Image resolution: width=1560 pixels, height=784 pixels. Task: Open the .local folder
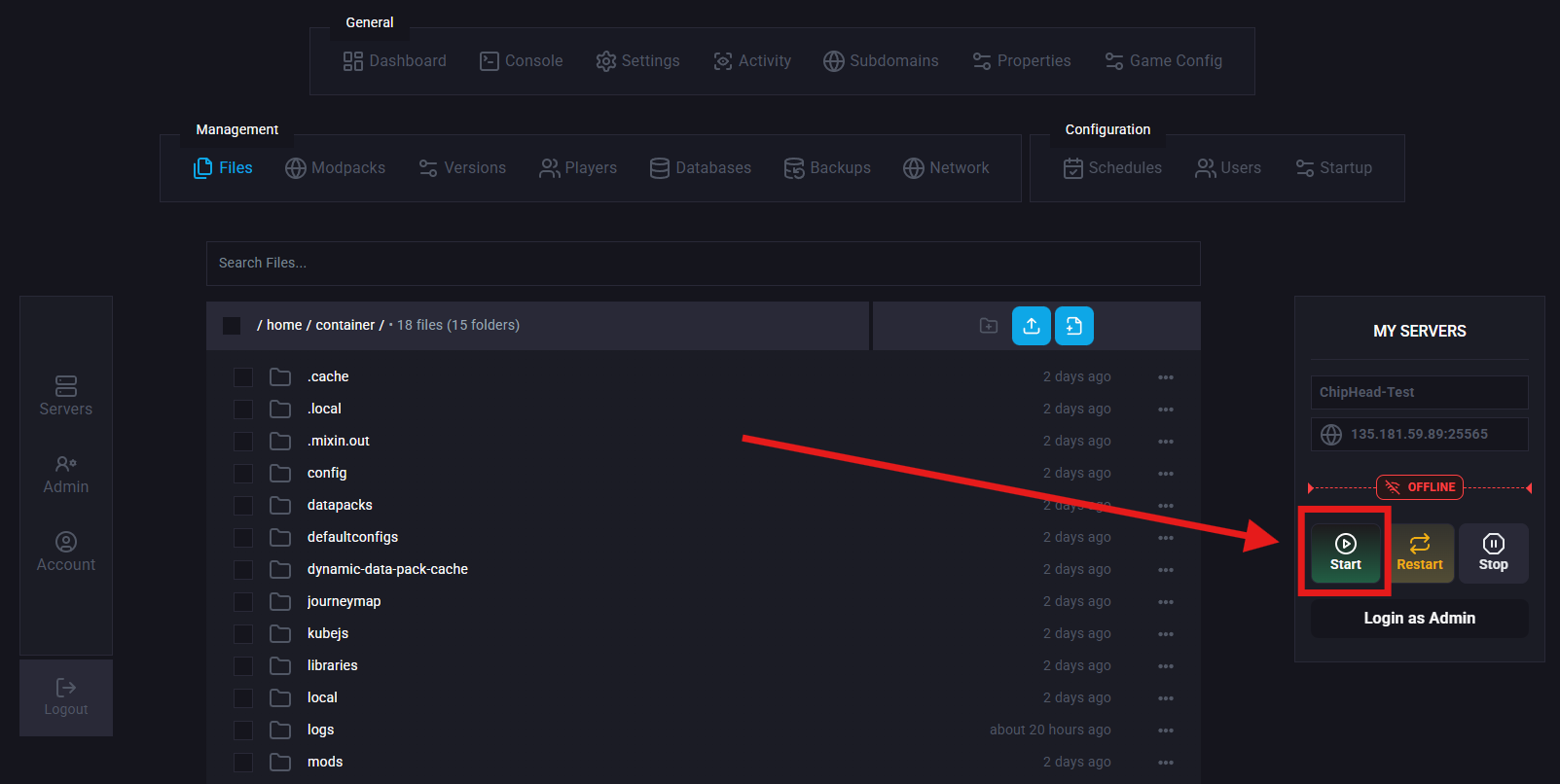[x=324, y=409]
